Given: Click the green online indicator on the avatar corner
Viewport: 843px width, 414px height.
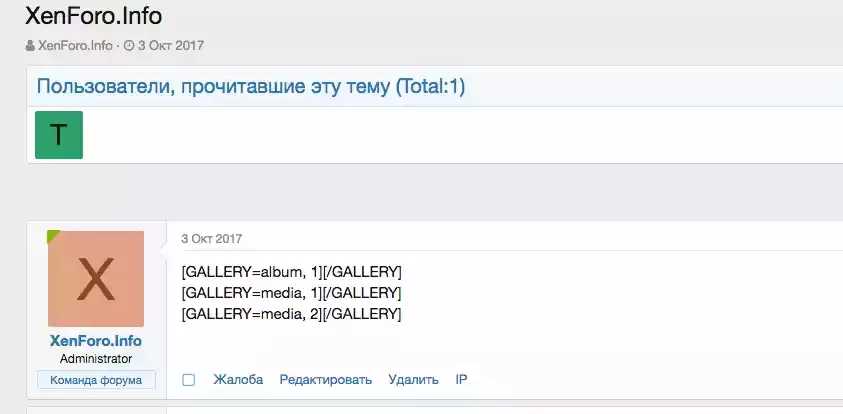Looking at the screenshot, I should click(x=52, y=235).
